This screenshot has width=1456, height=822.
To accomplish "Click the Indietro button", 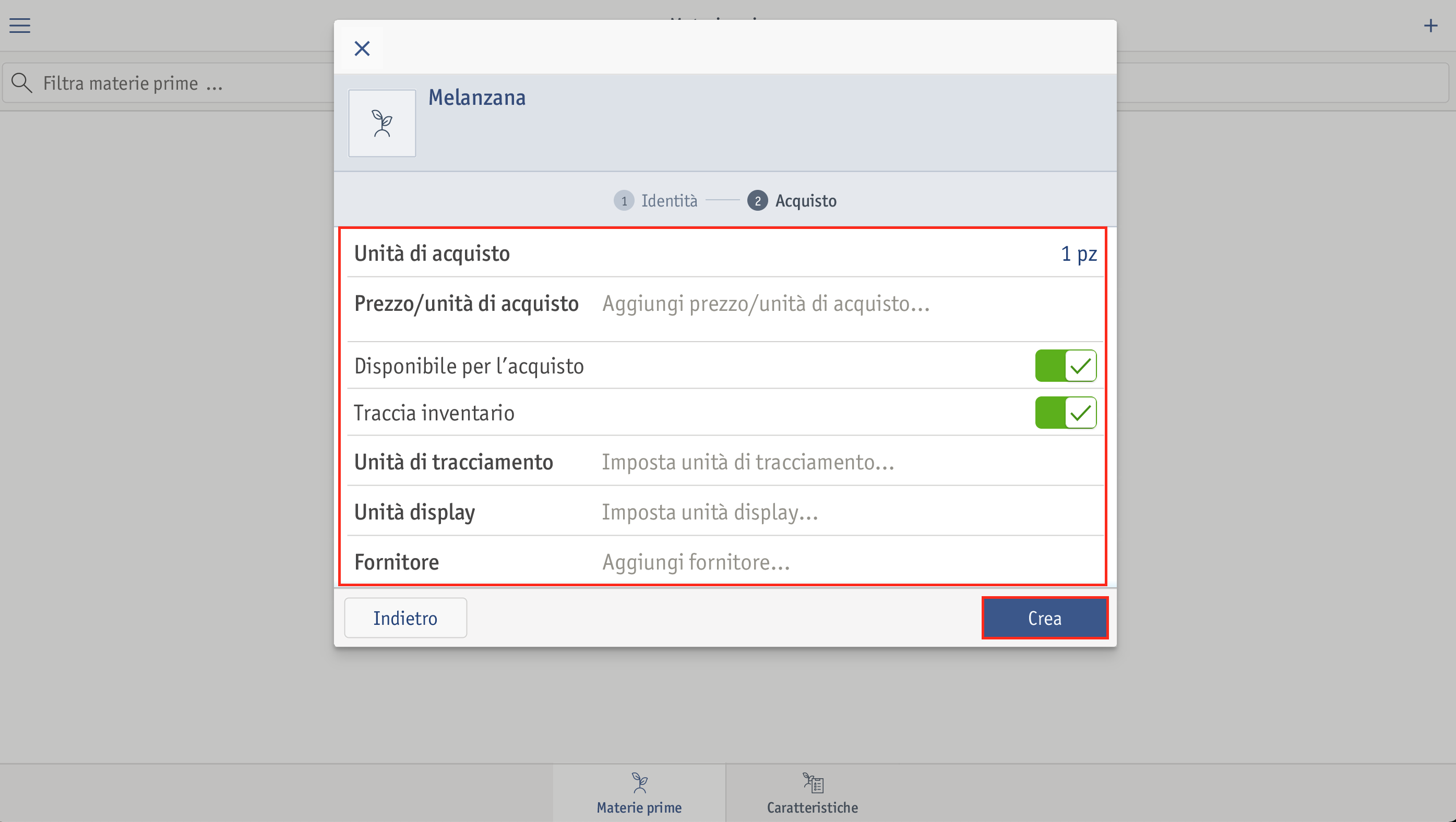I will tap(405, 618).
